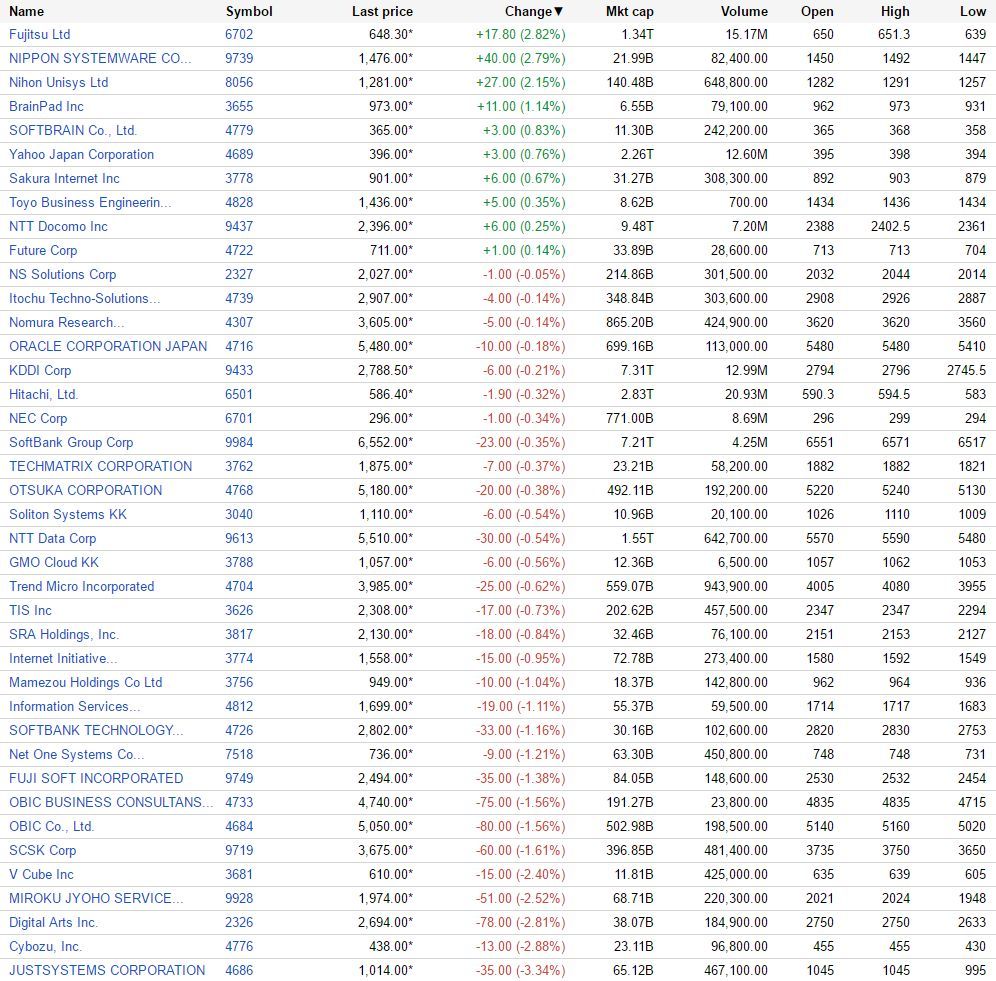Click symbol 9437 link
The width and height of the screenshot is (996, 981).
[x=239, y=226]
